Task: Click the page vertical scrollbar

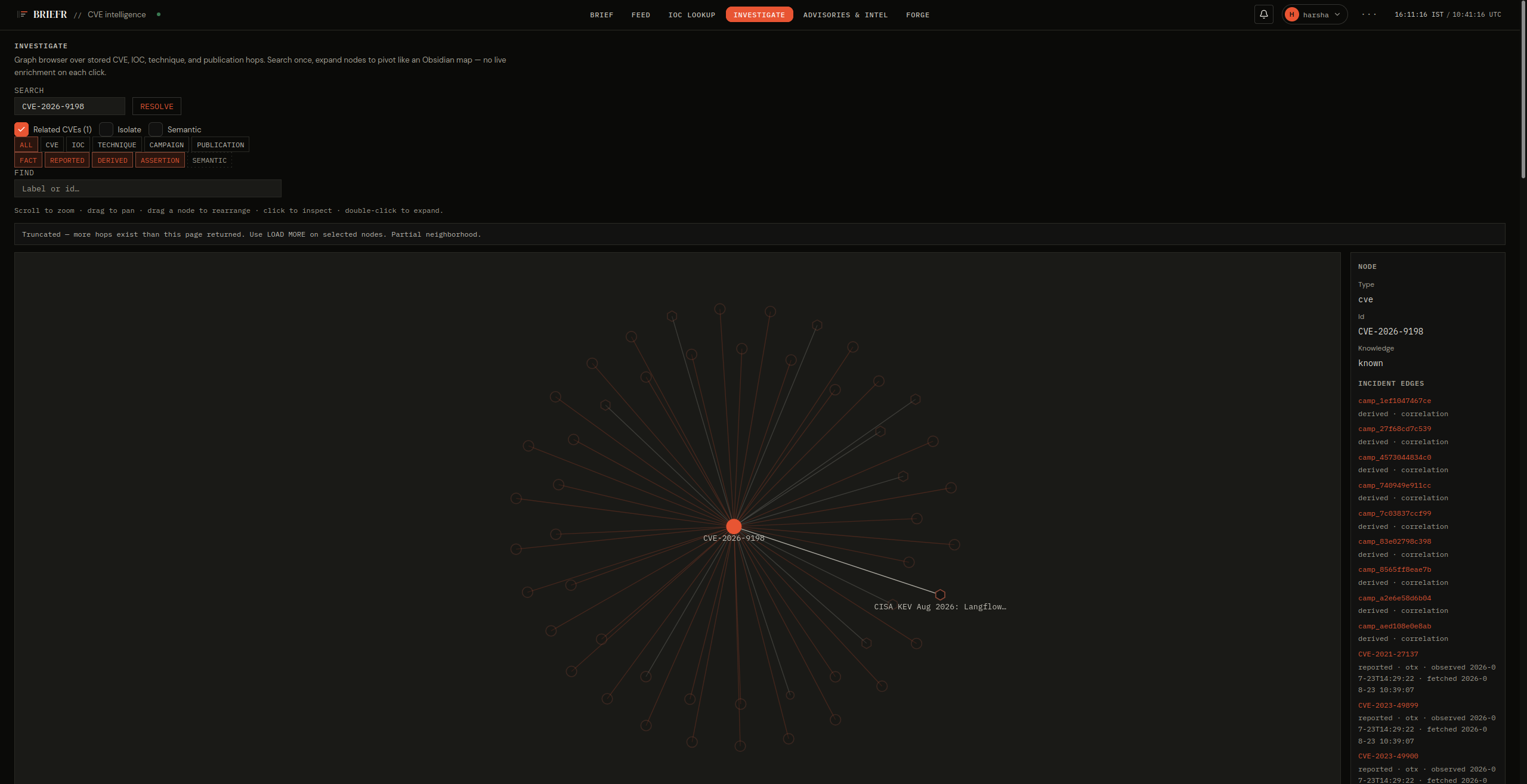Action: (1523, 89)
